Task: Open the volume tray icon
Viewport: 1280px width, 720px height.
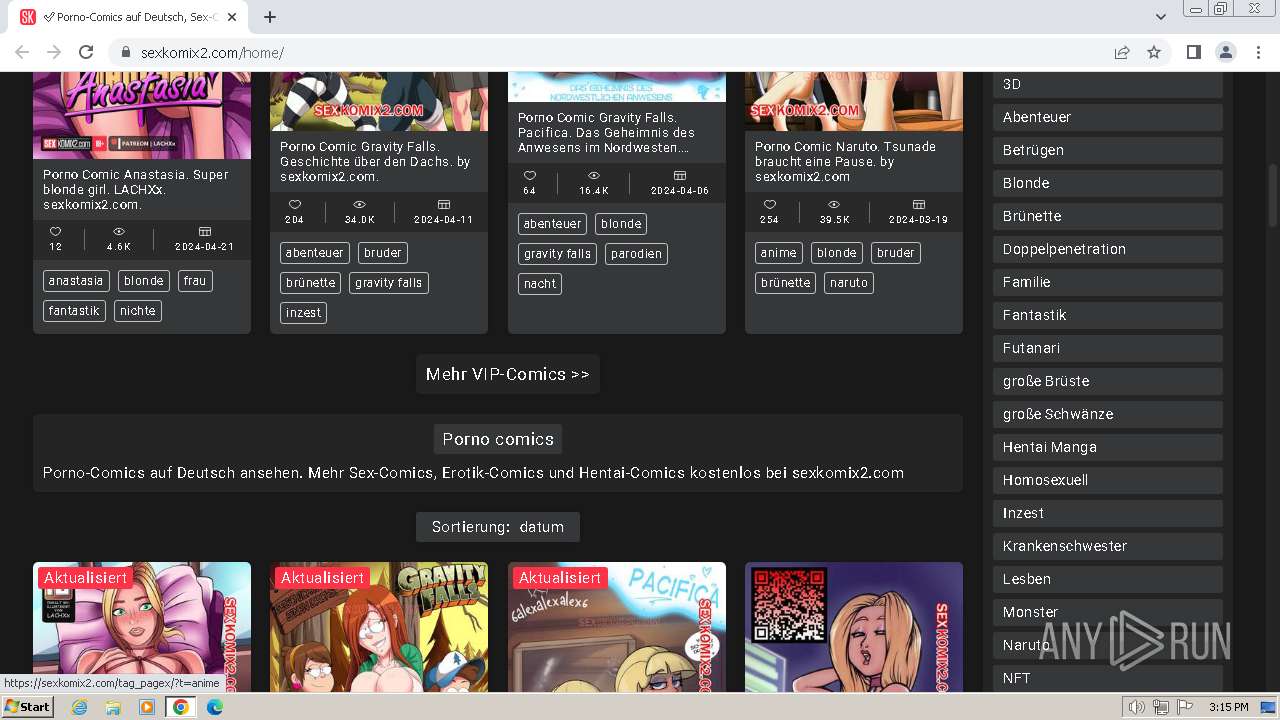Action: tap(1136, 707)
